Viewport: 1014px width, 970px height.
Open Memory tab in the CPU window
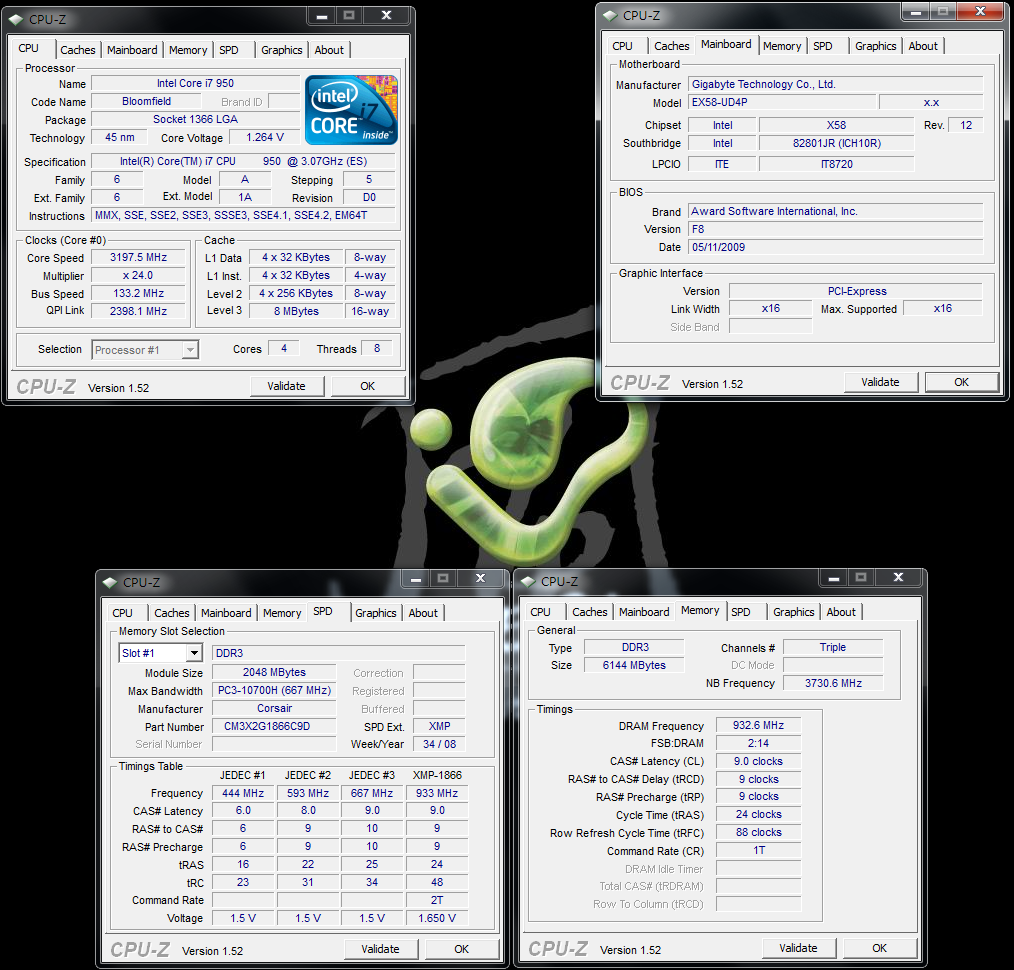tap(188, 50)
